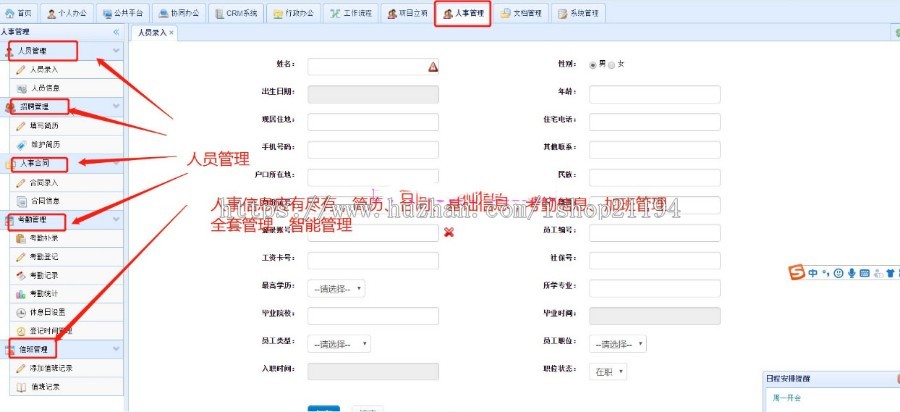Open the 员工类型 dropdown
Image resolution: width=900 pixels, height=412 pixels.
click(x=339, y=344)
